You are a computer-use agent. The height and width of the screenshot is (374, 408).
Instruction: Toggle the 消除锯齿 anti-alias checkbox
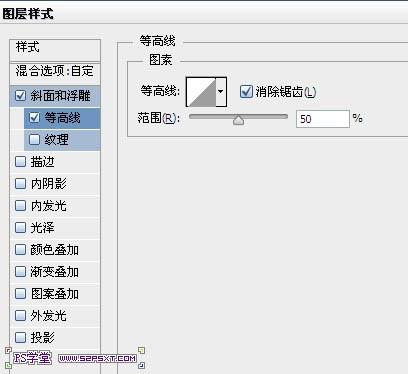click(x=246, y=91)
